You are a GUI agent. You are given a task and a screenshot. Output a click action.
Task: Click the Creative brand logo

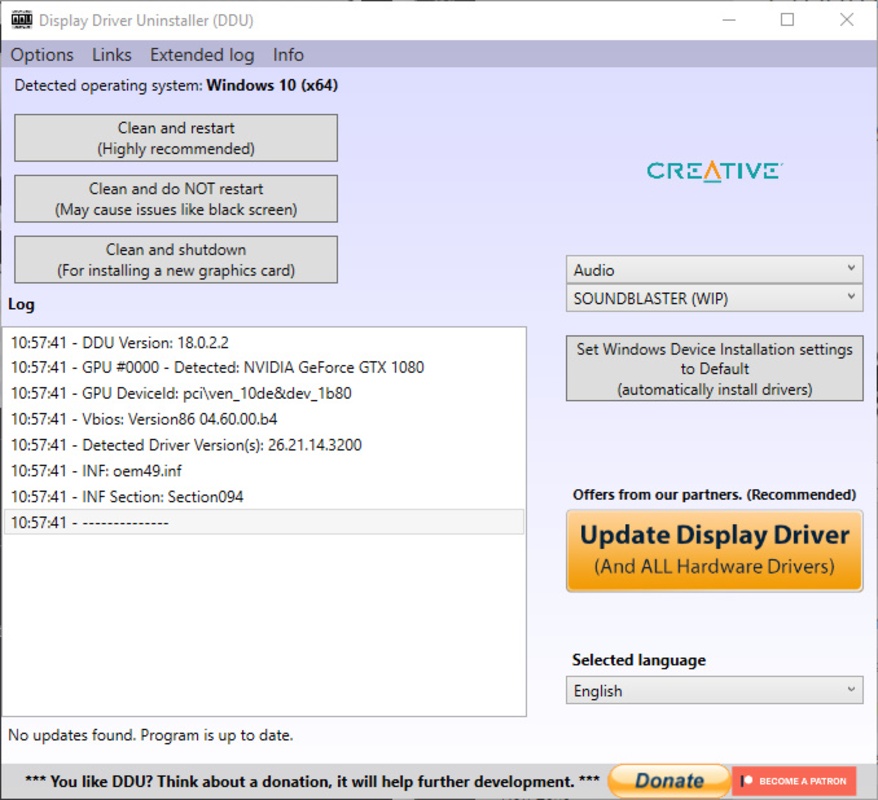point(714,171)
